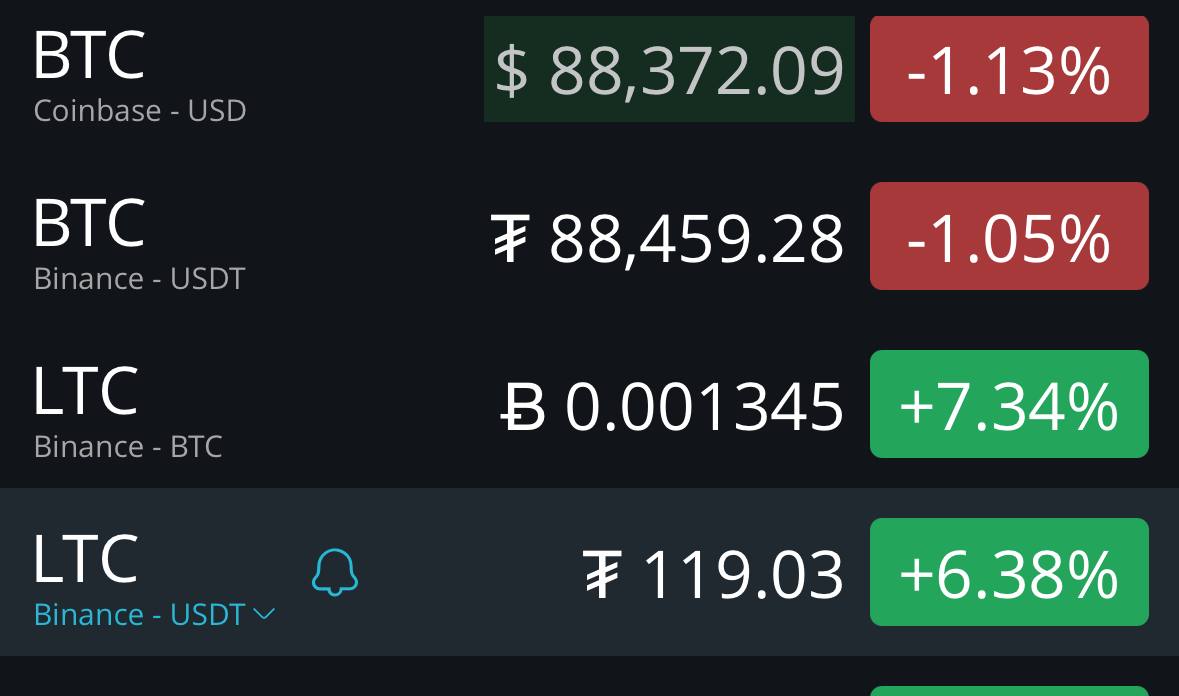This screenshot has height=696, width=1179.
Task: Click the ₮ 88,459.28 price
Action: coord(667,238)
